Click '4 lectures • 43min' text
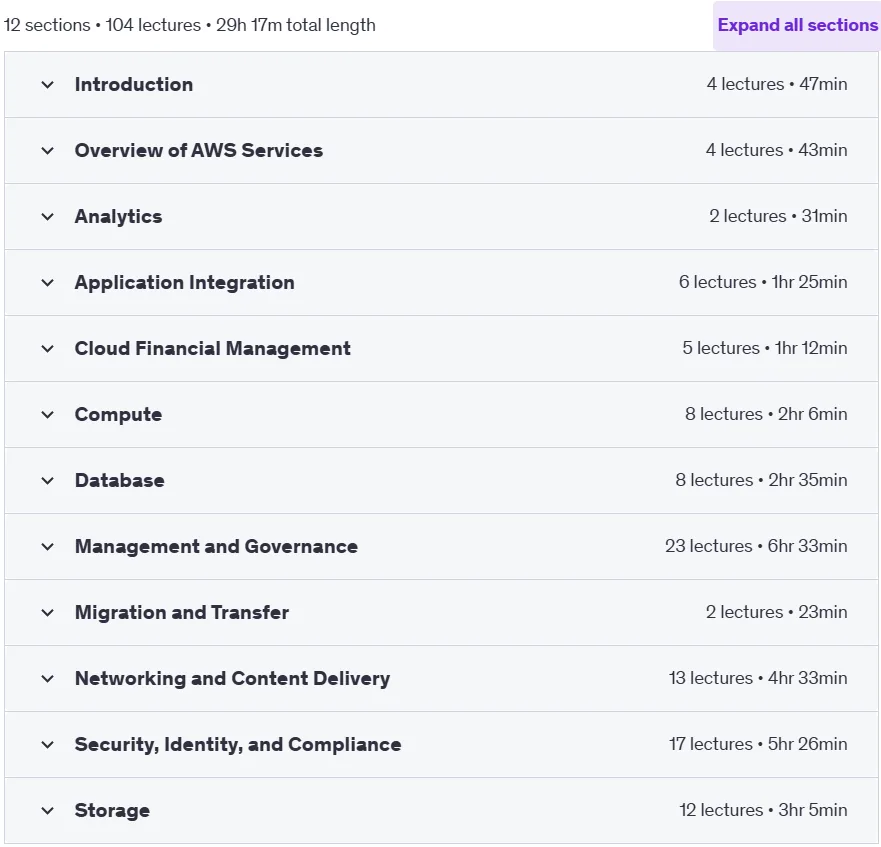 tap(776, 150)
